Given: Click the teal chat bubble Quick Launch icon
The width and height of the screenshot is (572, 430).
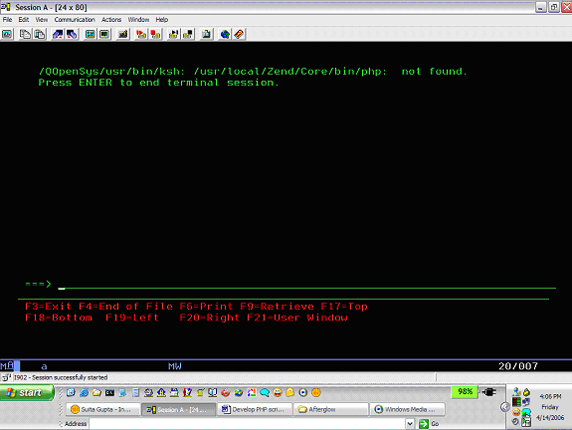Looking at the screenshot, I should tap(264, 392).
